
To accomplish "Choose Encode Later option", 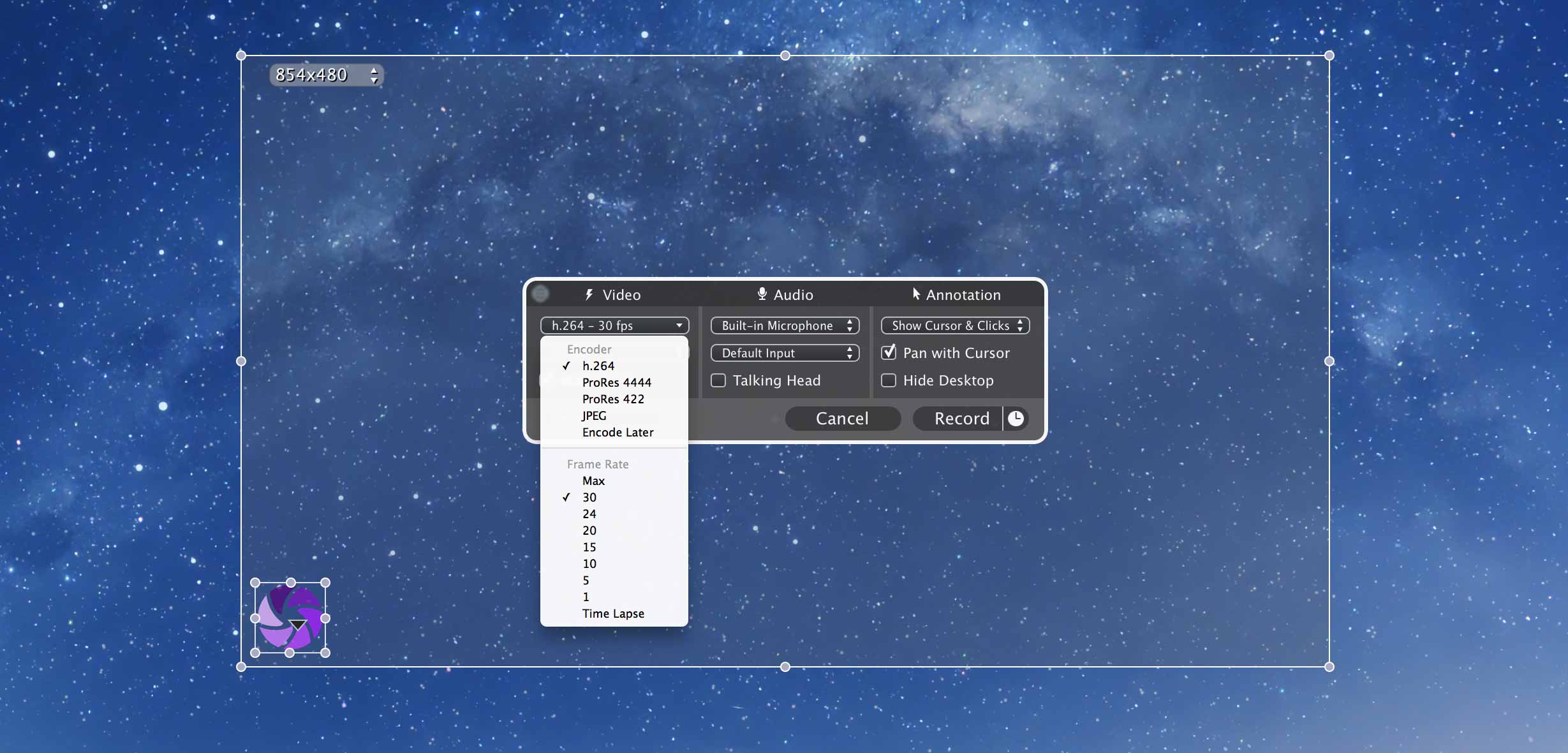I will click(614, 432).
